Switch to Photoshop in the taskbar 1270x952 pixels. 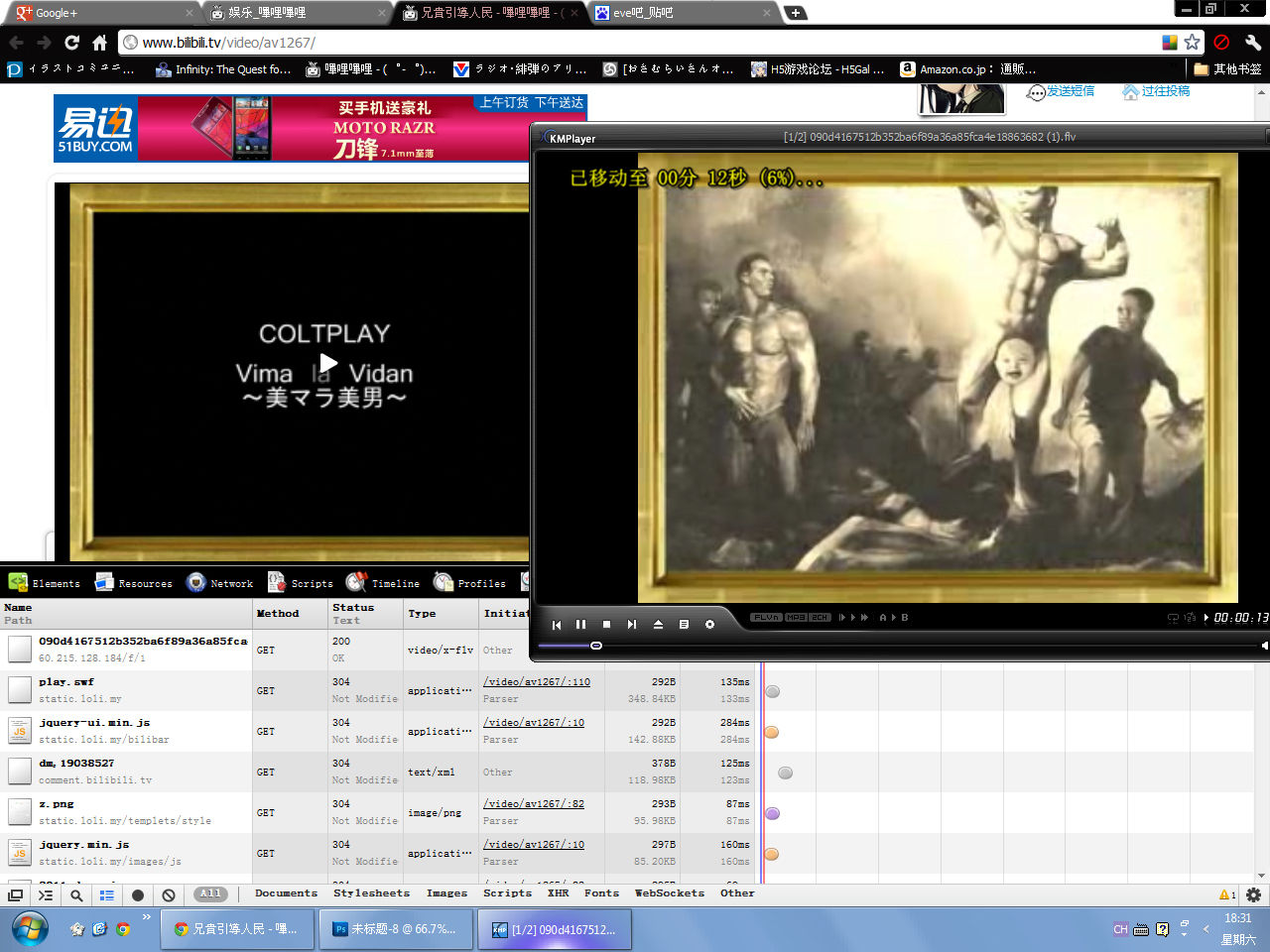pos(397,929)
